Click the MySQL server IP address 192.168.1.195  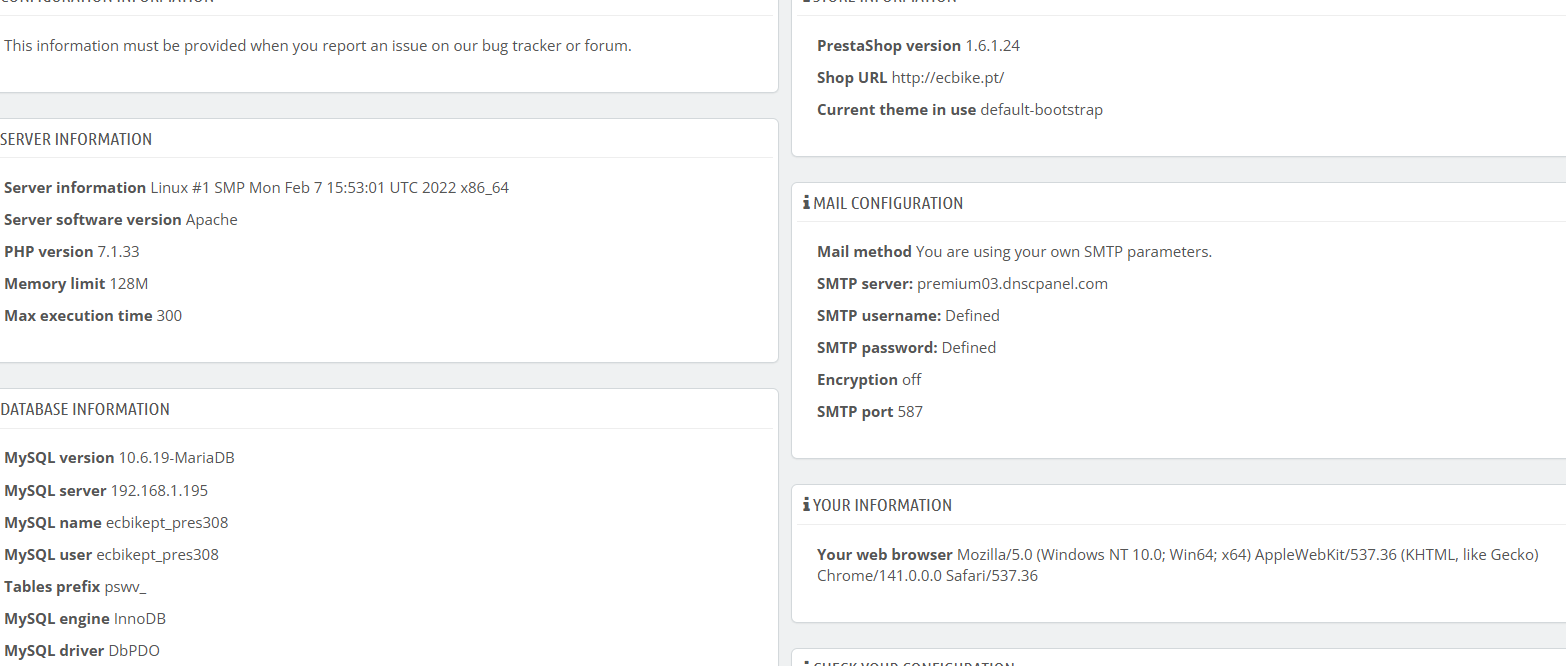[x=159, y=490]
